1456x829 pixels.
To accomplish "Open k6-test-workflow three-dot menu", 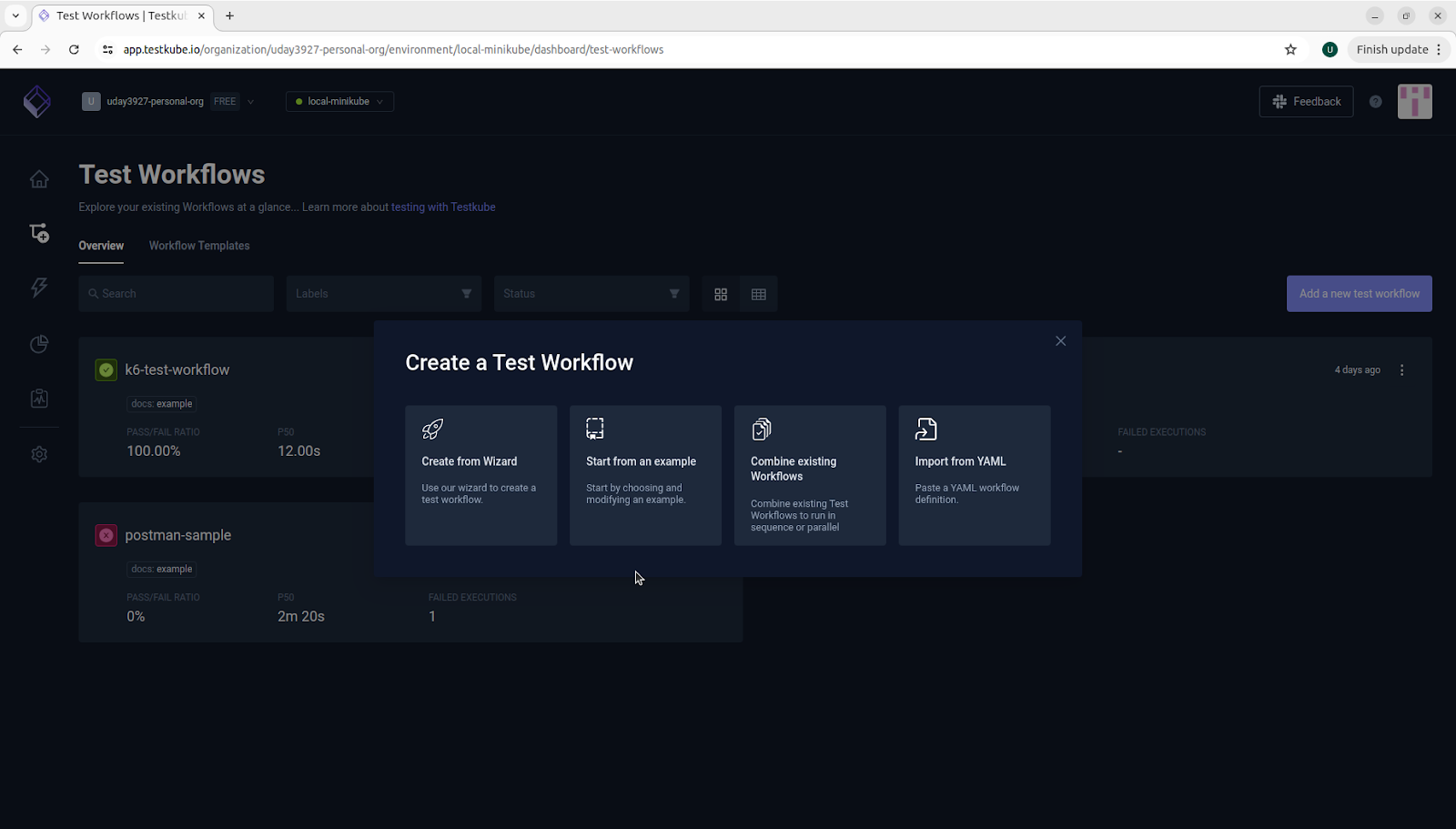I will pos(1402,370).
